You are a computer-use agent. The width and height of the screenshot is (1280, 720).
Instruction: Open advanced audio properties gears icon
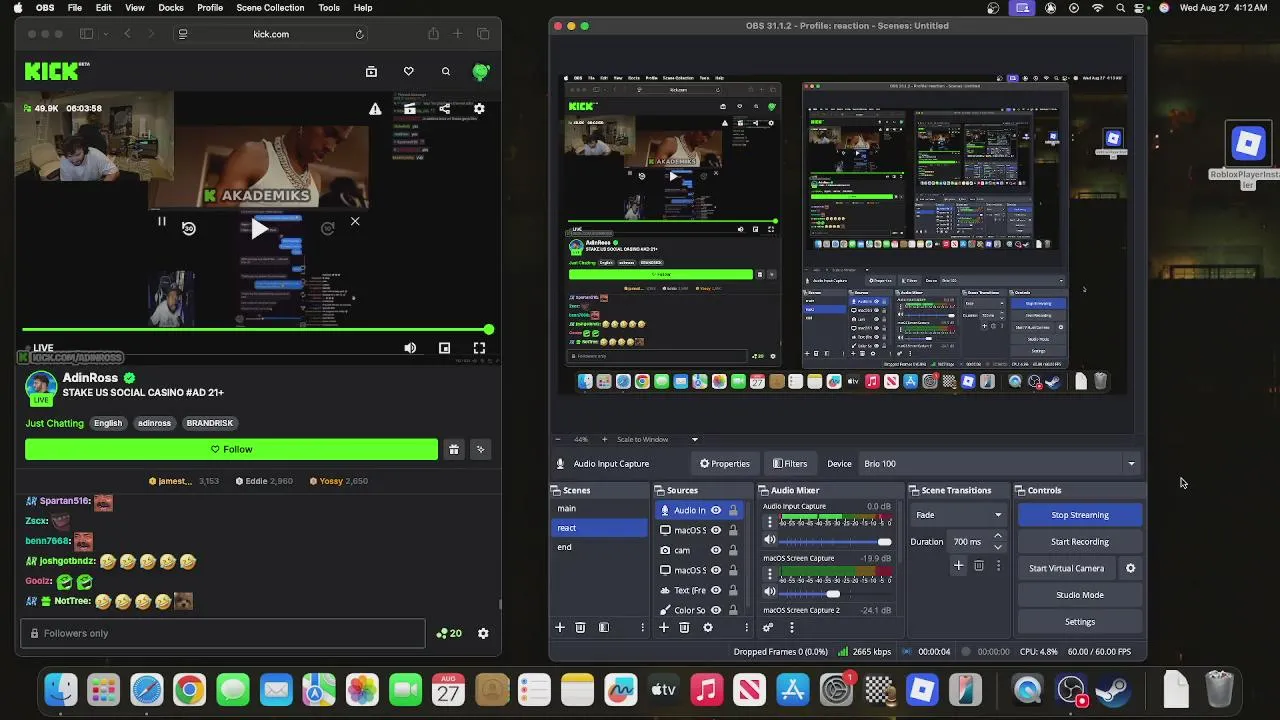pos(768,627)
